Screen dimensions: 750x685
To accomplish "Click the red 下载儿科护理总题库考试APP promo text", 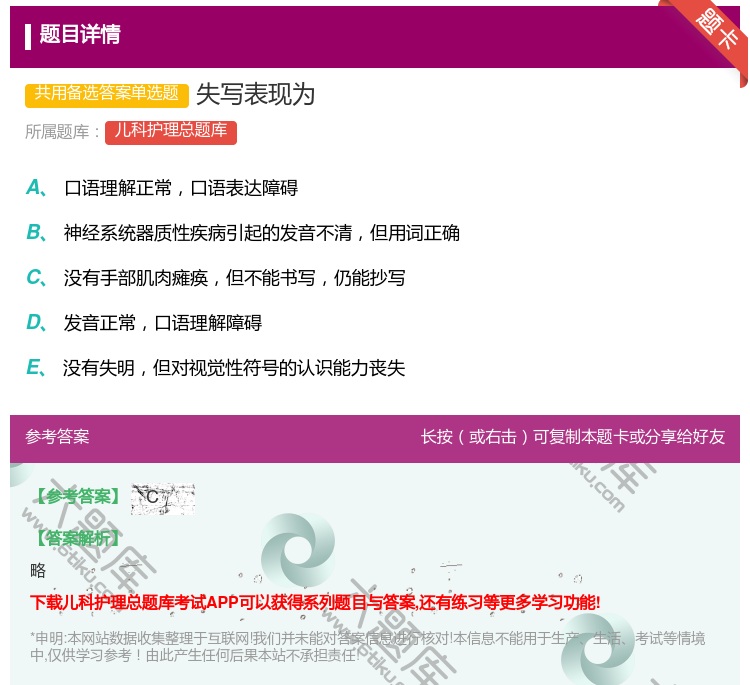I will click(x=315, y=602).
